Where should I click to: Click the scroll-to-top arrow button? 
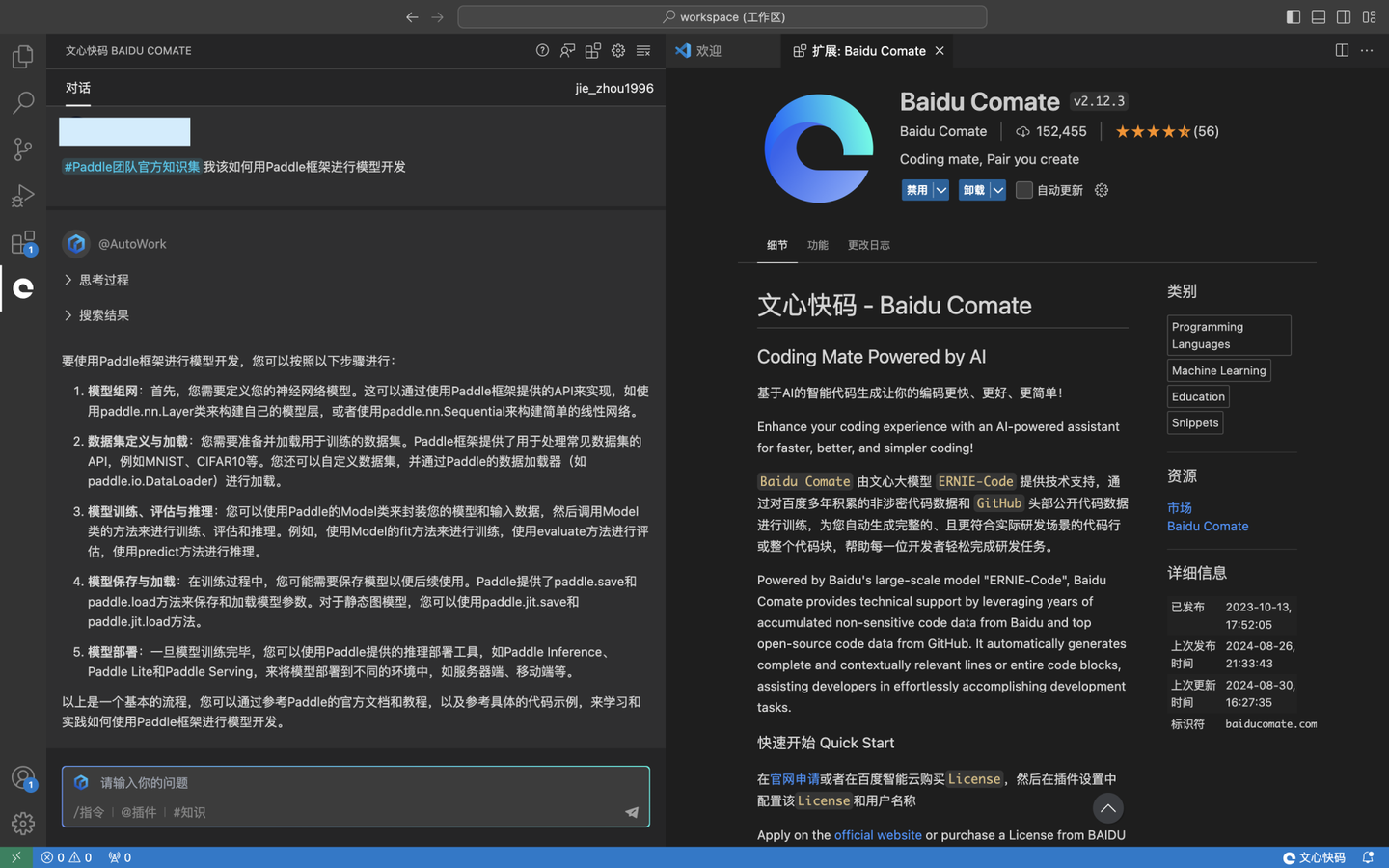[x=1107, y=808]
